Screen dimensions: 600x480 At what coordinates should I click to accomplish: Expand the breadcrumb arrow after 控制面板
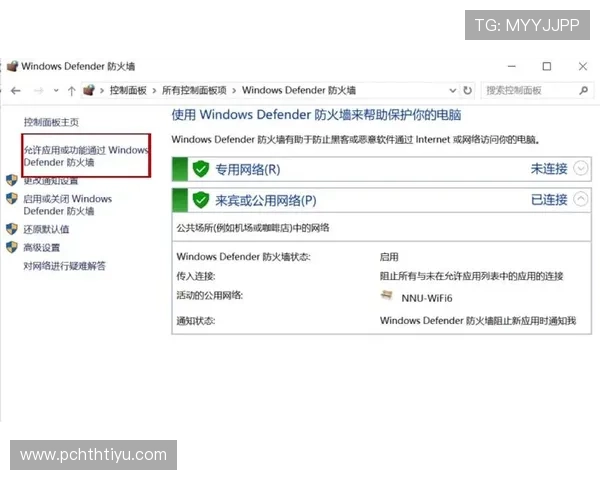coord(154,91)
